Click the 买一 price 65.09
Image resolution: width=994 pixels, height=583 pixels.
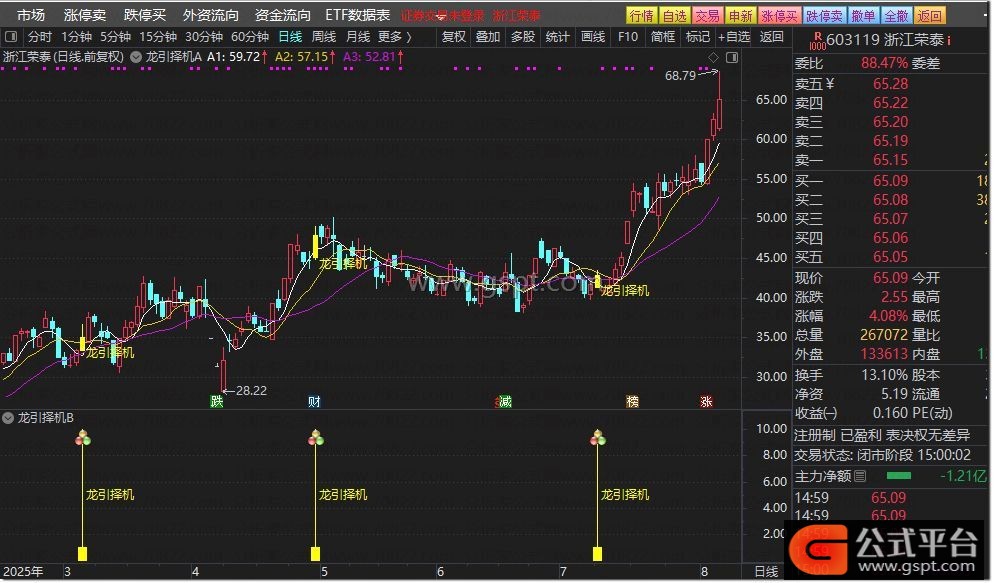tap(890, 181)
